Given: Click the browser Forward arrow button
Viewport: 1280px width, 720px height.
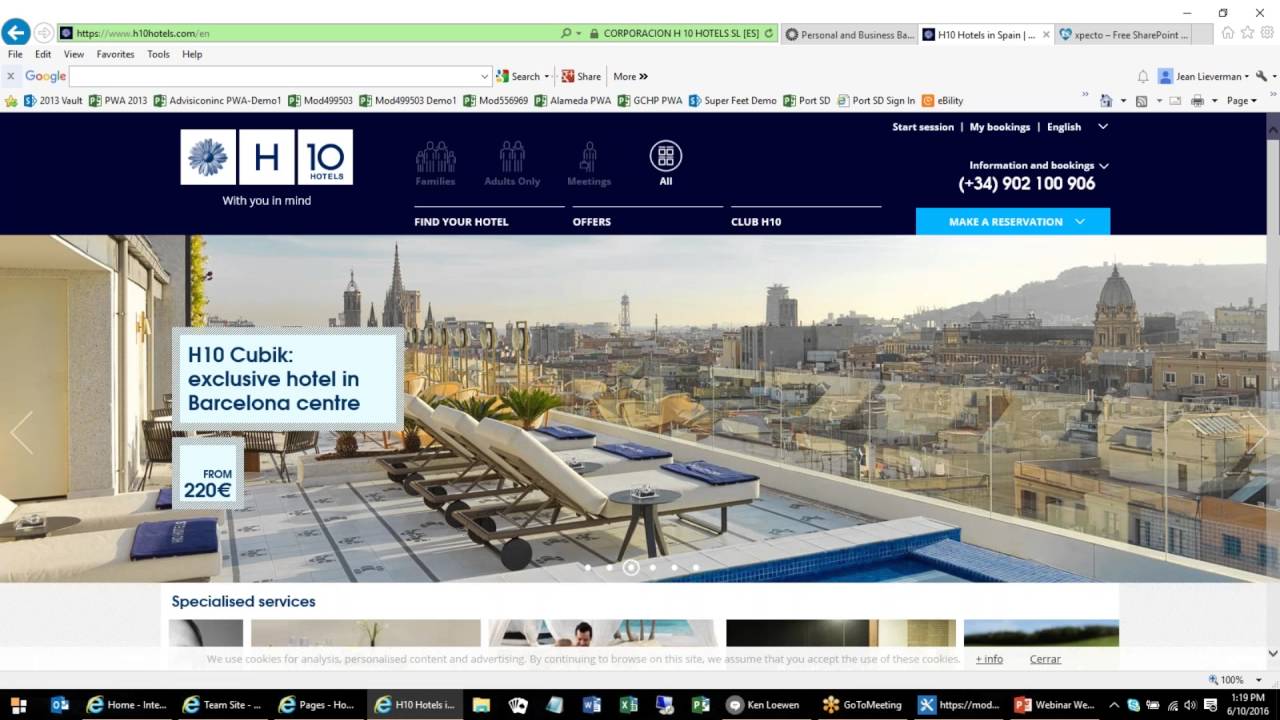Looking at the screenshot, I should point(44,33).
